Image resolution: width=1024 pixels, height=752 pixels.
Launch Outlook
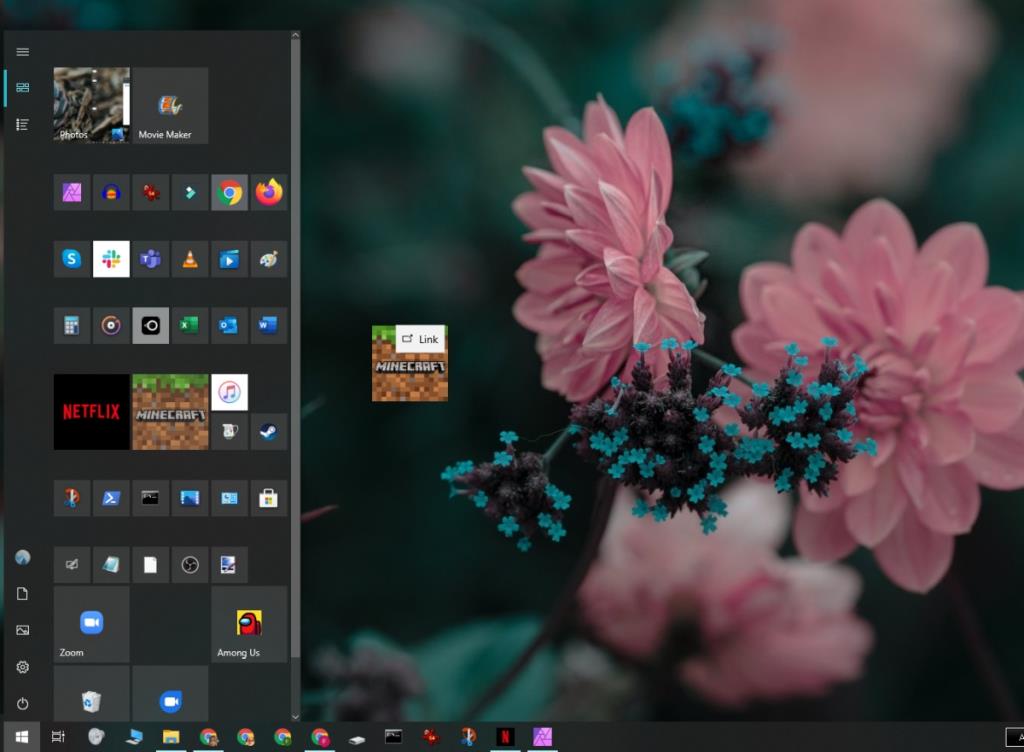pos(228,324)
